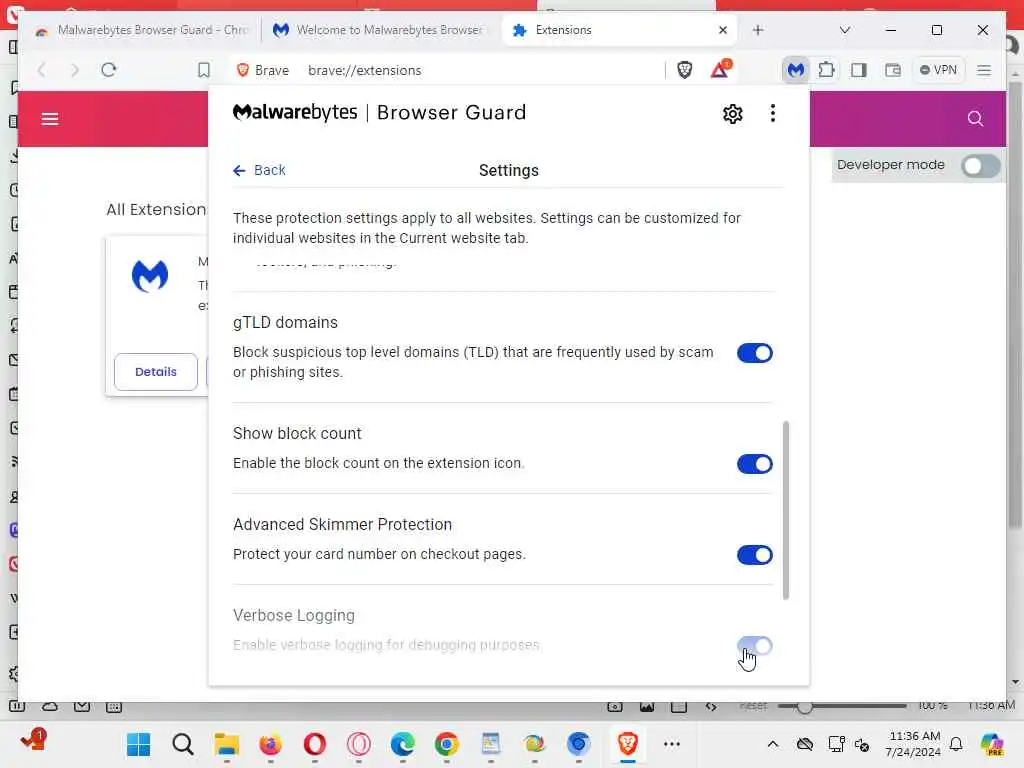Show taskbar overflow apps with three dots

[x=672, y=744]
